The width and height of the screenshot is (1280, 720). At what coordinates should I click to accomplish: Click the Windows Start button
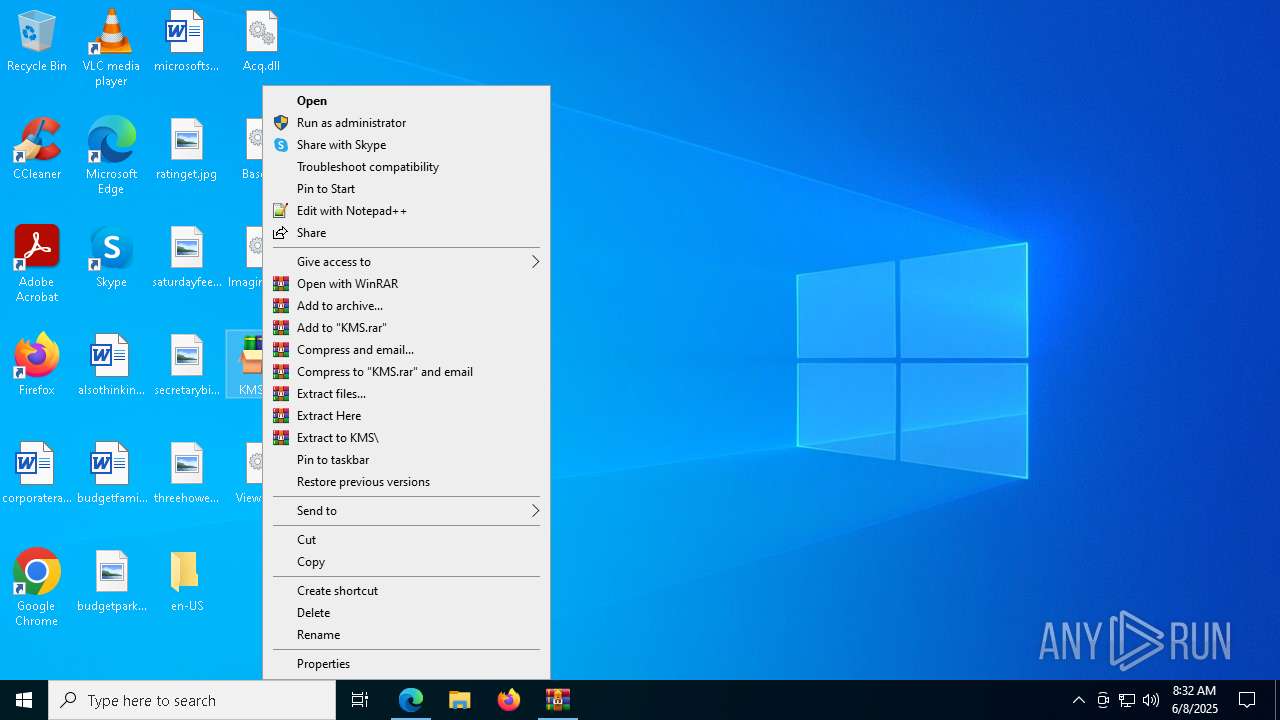pos(24,700)
